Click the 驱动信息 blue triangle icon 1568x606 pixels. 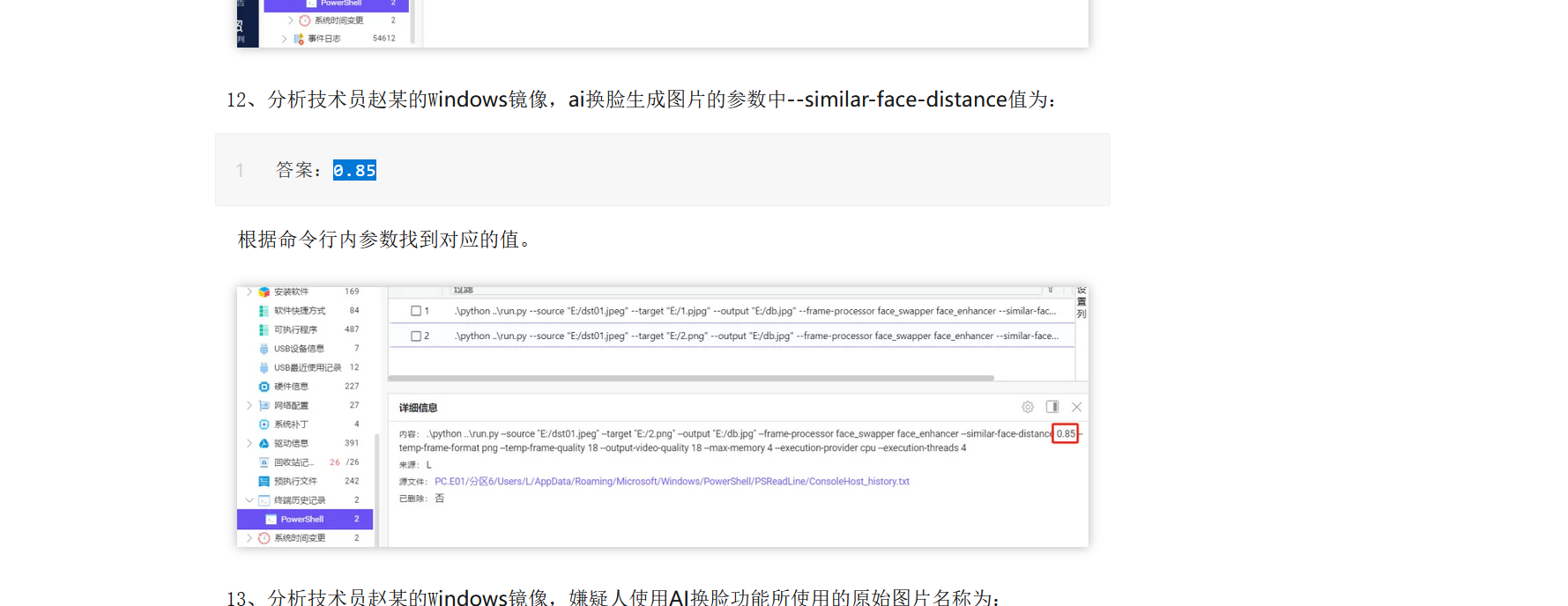coord(264,443)
